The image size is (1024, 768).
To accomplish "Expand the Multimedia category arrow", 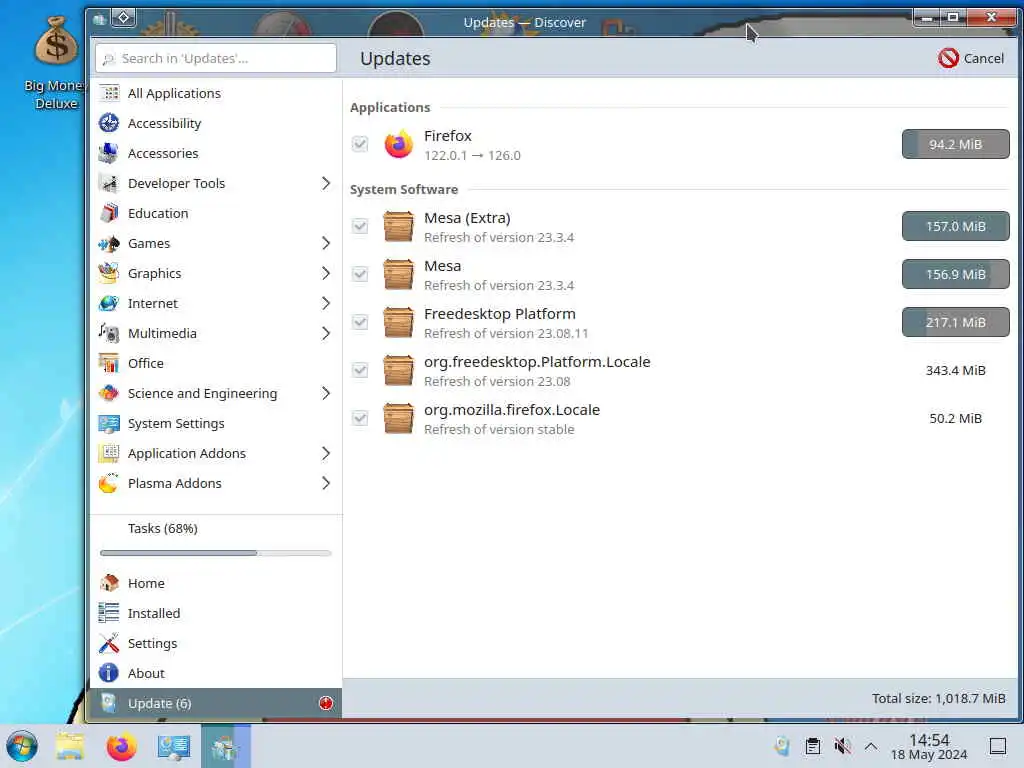I will coord(326,334).
